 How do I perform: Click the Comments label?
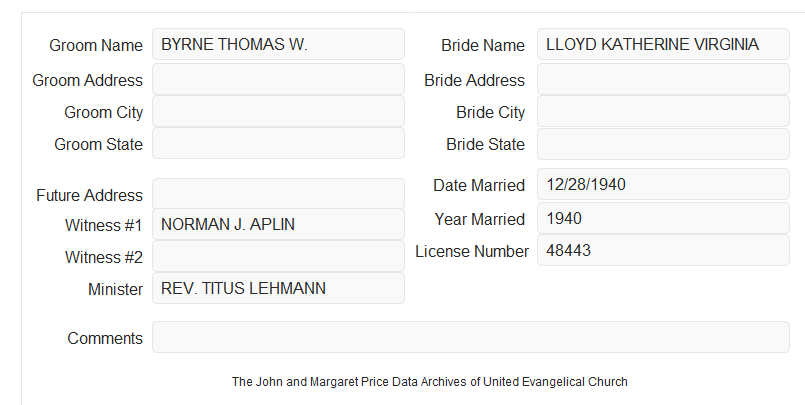[105, 338]
